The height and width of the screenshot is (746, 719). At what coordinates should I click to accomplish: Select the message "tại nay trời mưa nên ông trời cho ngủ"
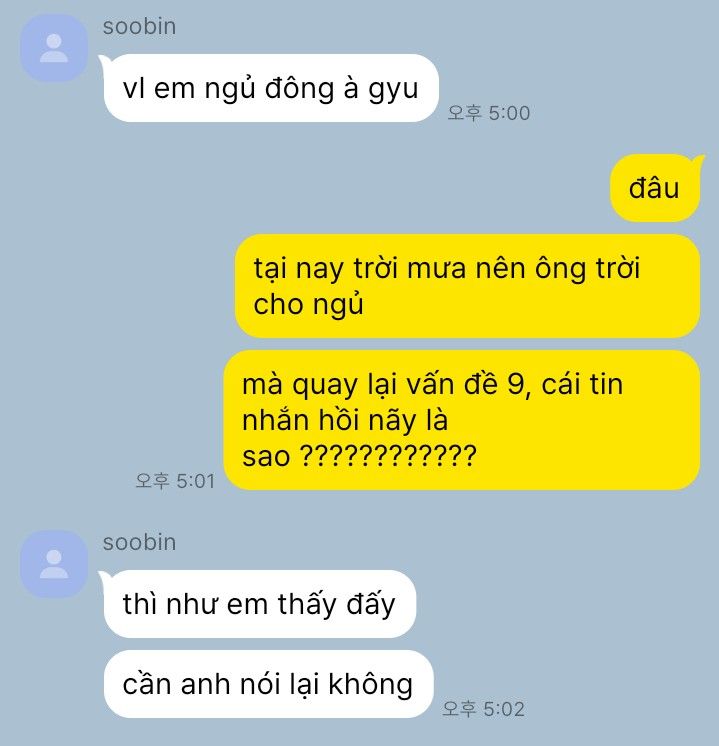[467, 286]
